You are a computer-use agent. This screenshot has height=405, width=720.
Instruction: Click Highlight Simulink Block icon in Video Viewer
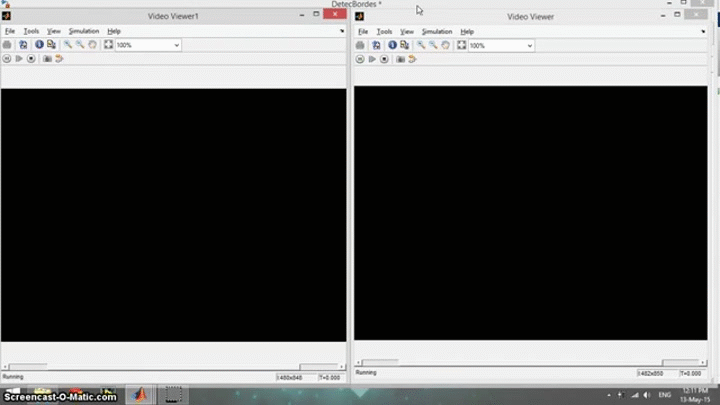tap(412, 59)
